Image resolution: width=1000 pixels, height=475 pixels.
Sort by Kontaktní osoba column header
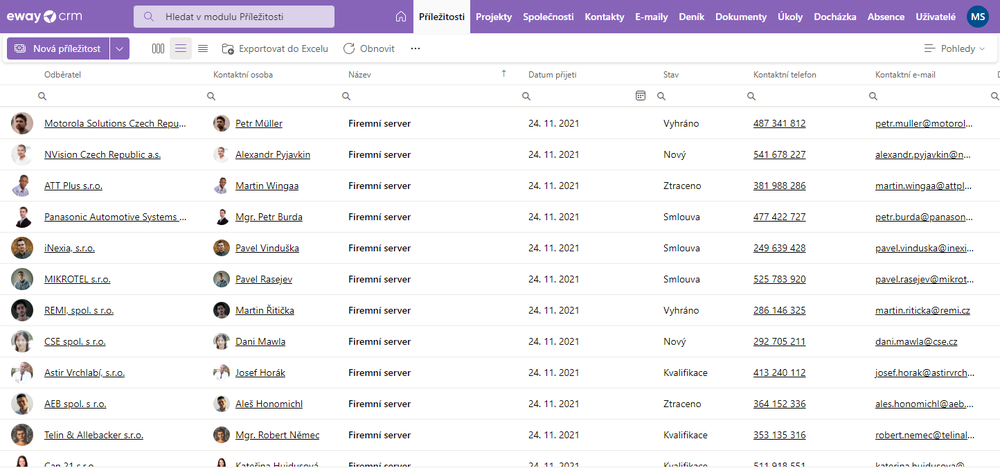pyautogui.click(x=243, y=75)
